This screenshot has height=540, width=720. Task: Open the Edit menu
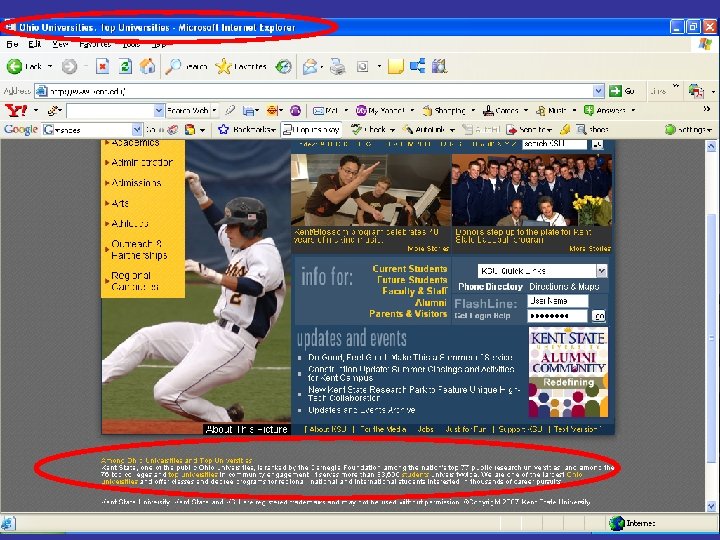34,44
